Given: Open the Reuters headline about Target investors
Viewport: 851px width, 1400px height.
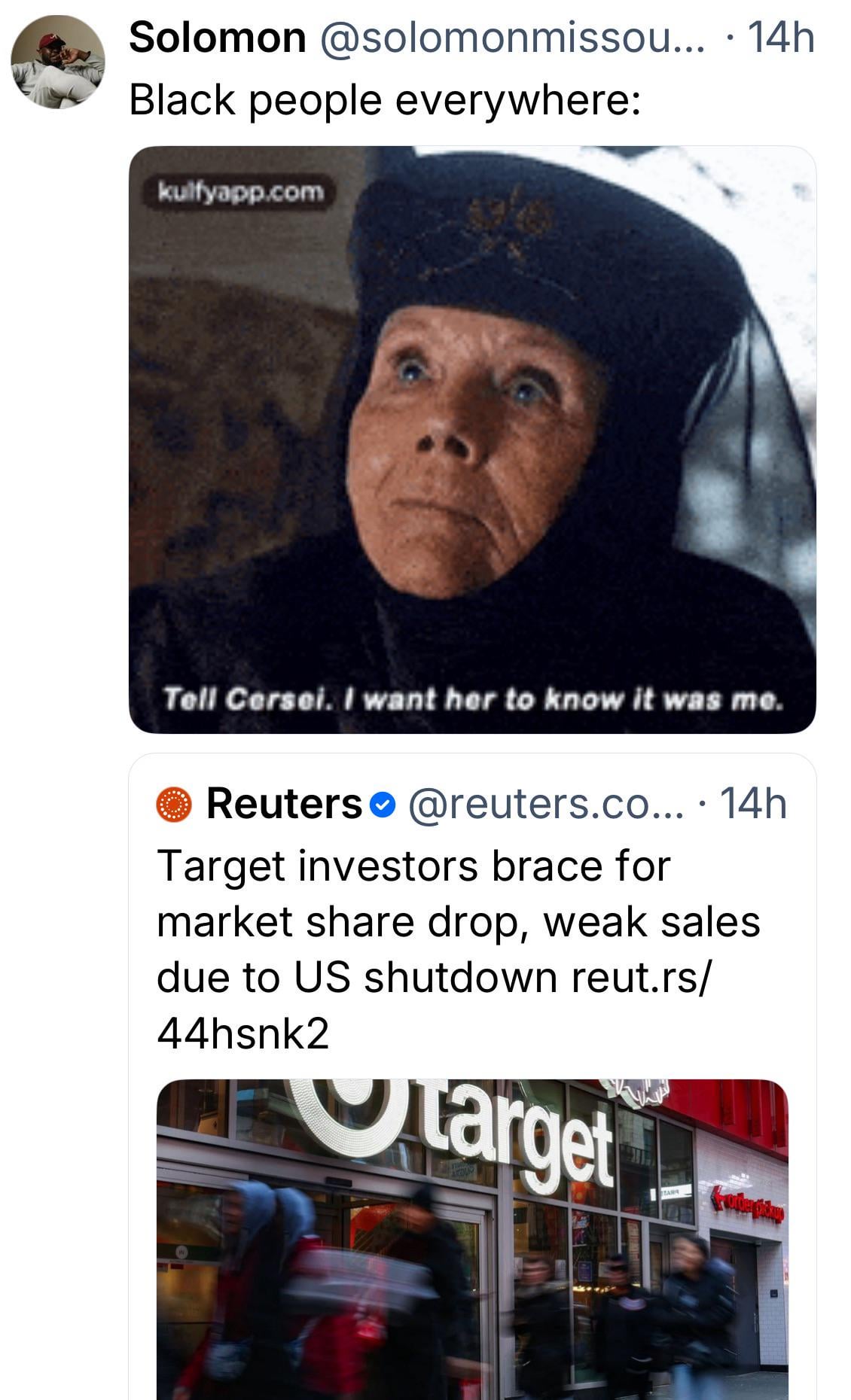Looking at the screenshot, I should (458, 921).
